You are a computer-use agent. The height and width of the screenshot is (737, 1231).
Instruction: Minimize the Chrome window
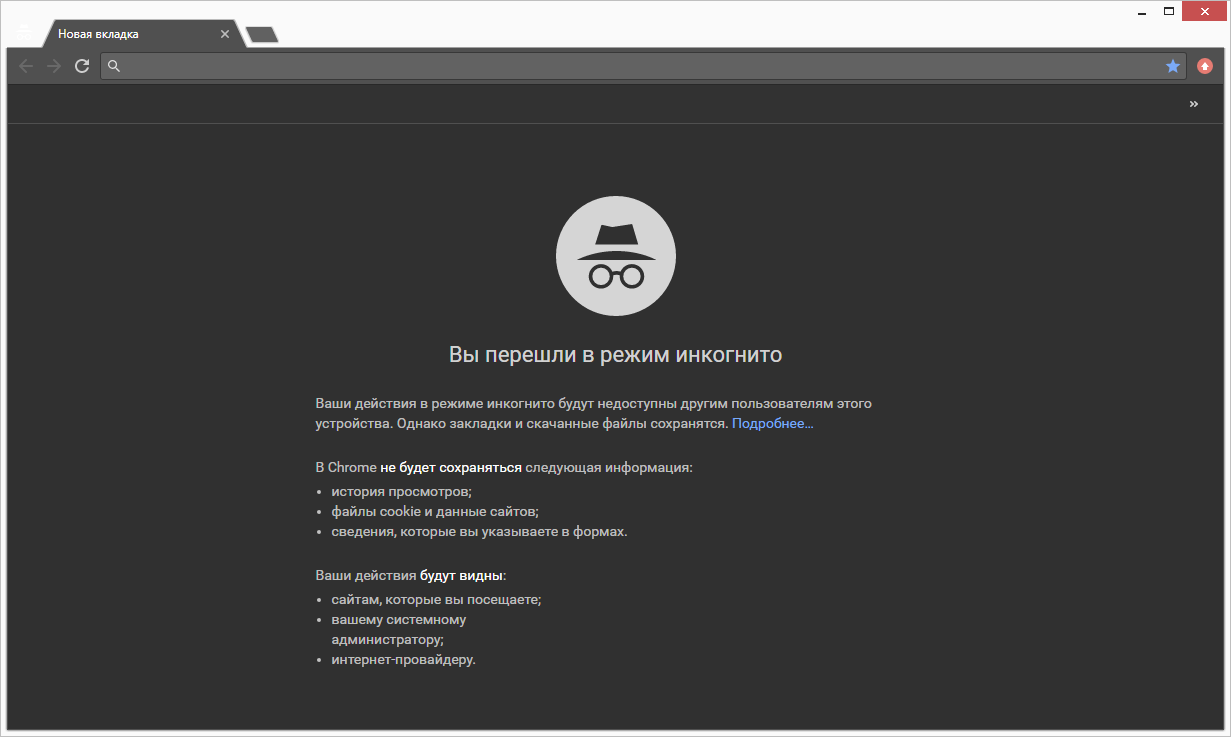pyautogui.click(x=1141, y=11)
